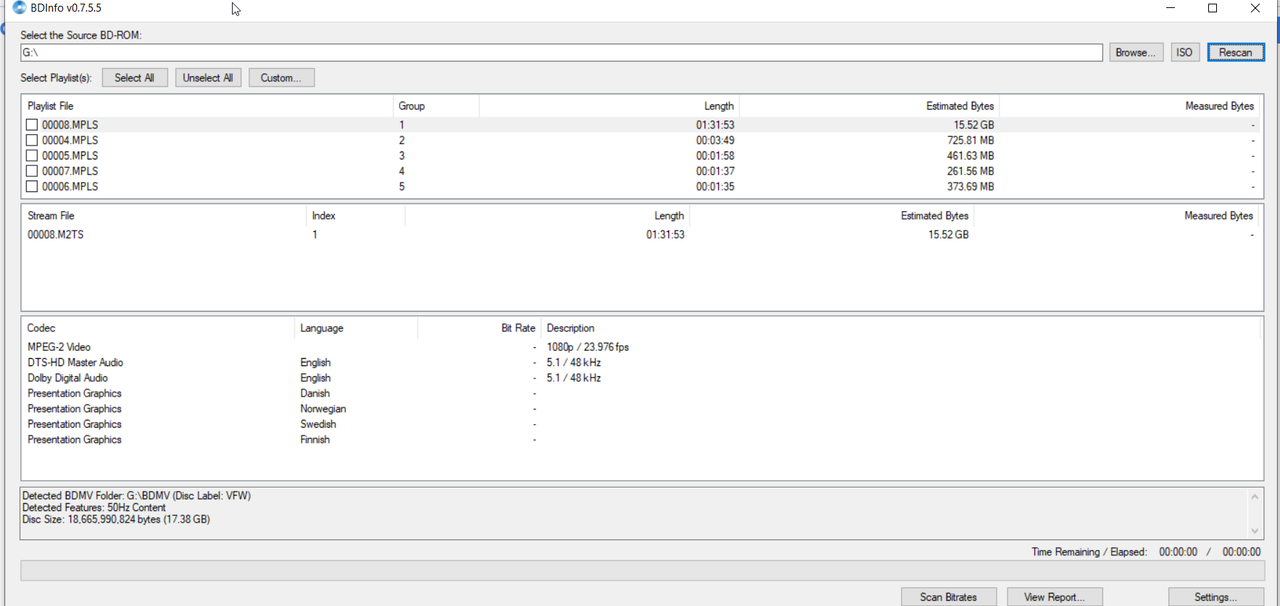1280x606 pixels.
Task: Minimize the BDInfo window
Action: [1168, 8]
